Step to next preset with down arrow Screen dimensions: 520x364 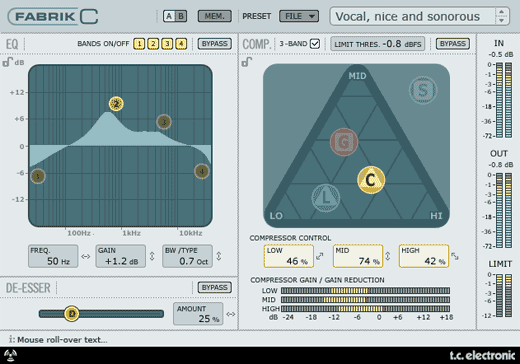501,20
